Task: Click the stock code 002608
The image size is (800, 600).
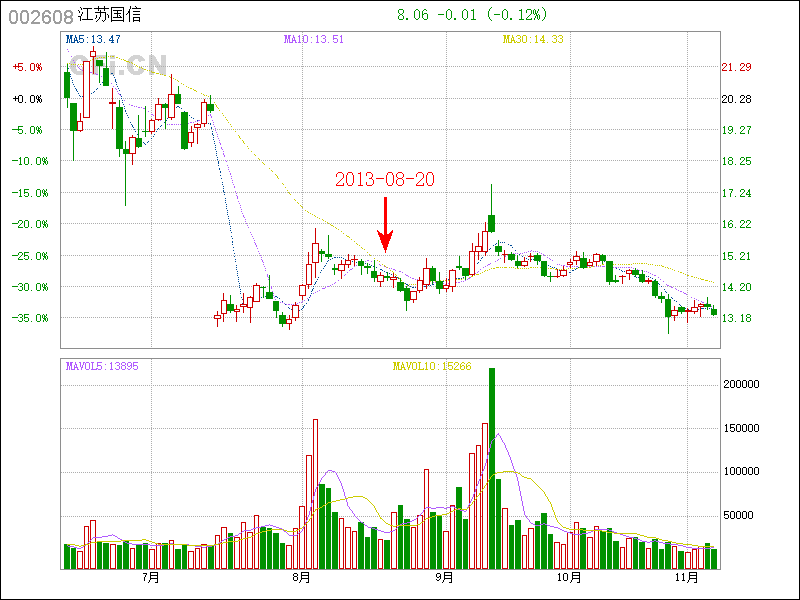Action: 39,16
